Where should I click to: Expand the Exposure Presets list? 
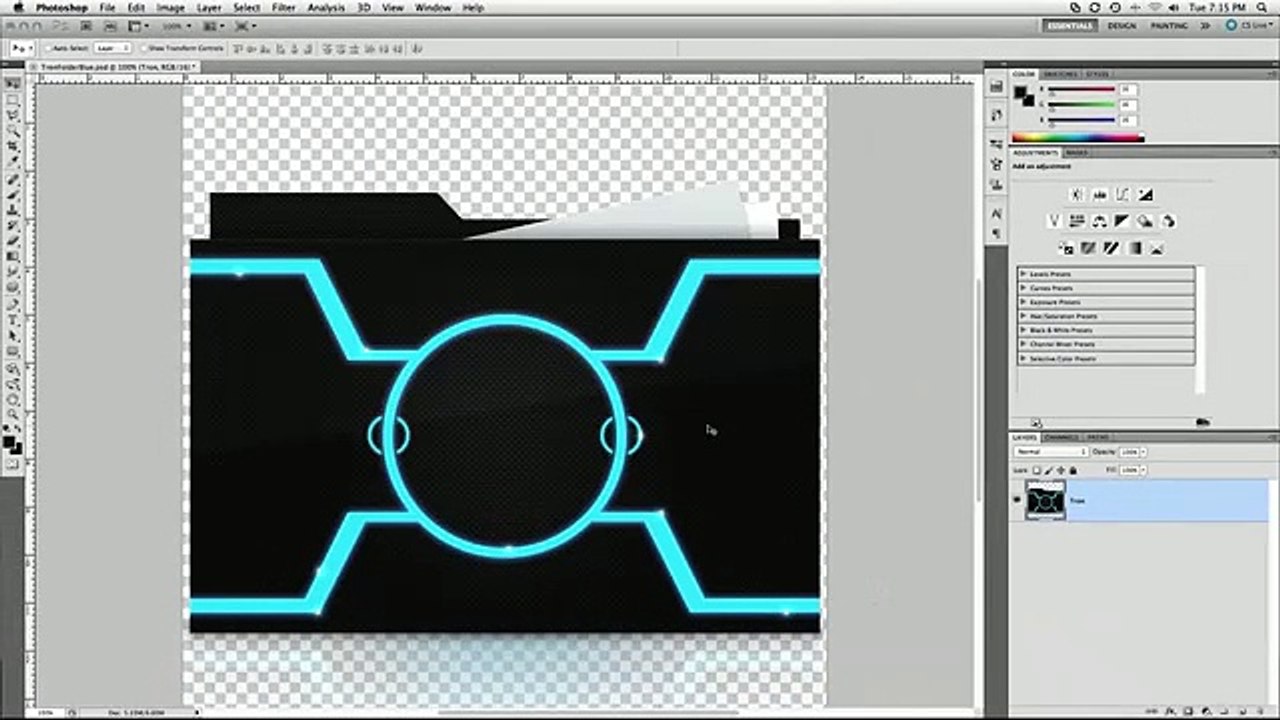pos(1023,302)
